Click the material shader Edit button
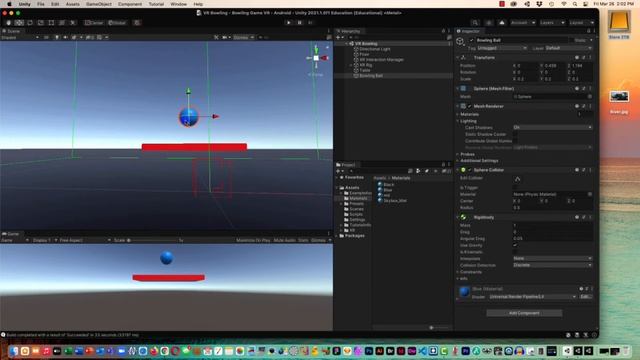Screen dimensions: 640x360 pyautogui.click(x=584, y=297)
